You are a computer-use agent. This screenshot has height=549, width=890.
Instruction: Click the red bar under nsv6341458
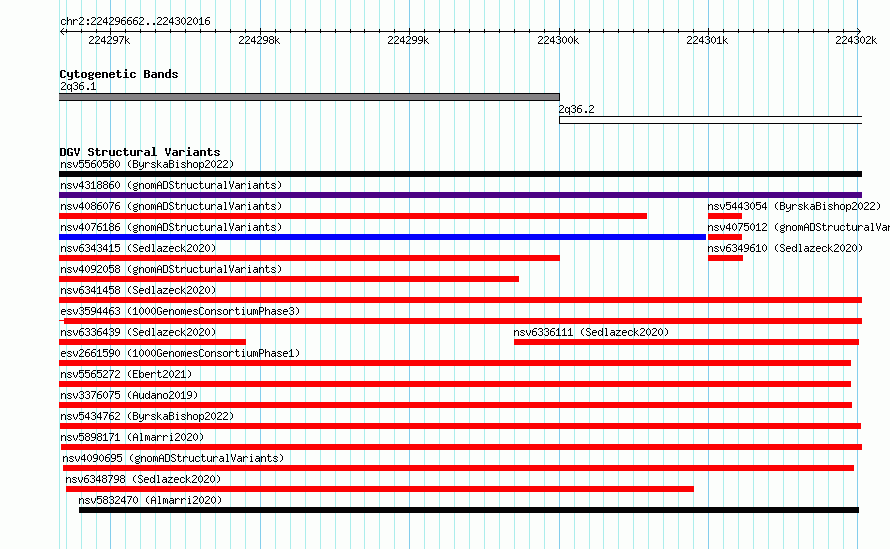(460, 300)
